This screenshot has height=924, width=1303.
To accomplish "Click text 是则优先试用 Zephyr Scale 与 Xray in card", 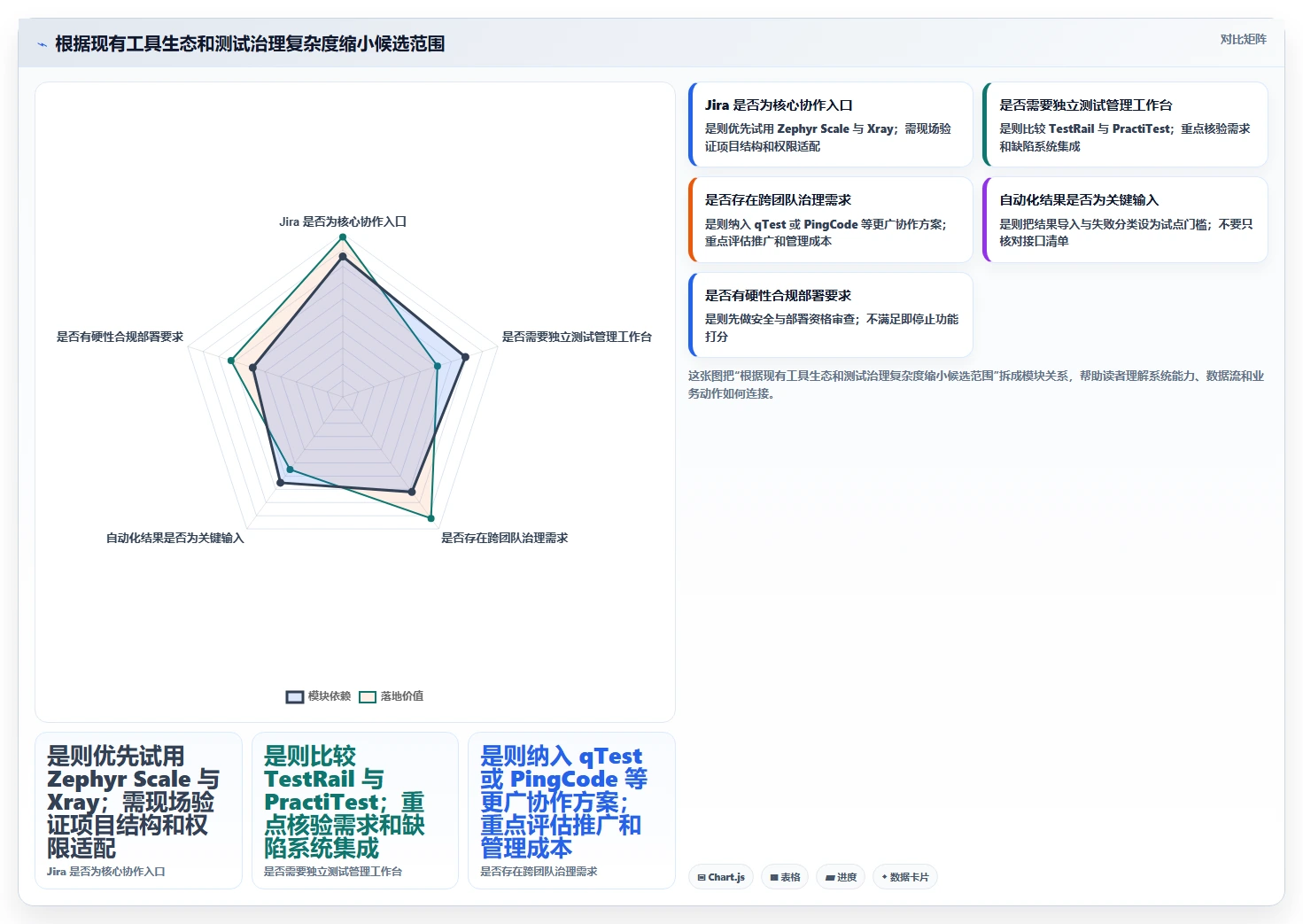I will [x=800, y=128].
